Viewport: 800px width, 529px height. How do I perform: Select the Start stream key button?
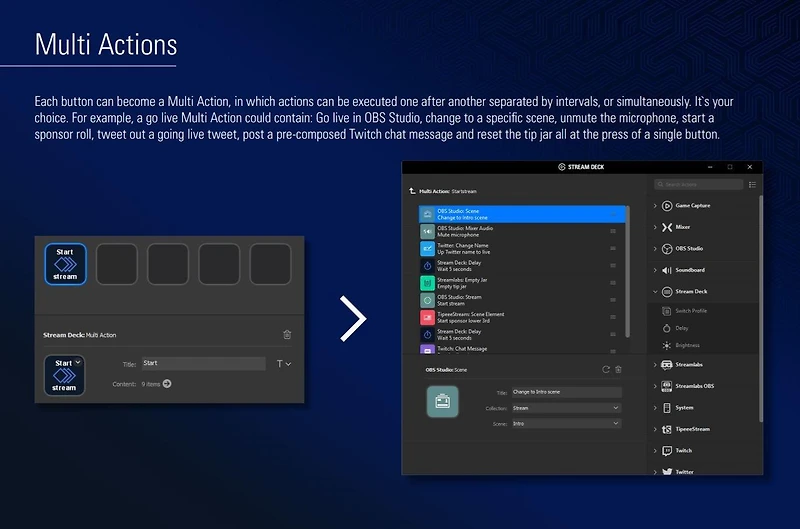click(x=65, y=264)
